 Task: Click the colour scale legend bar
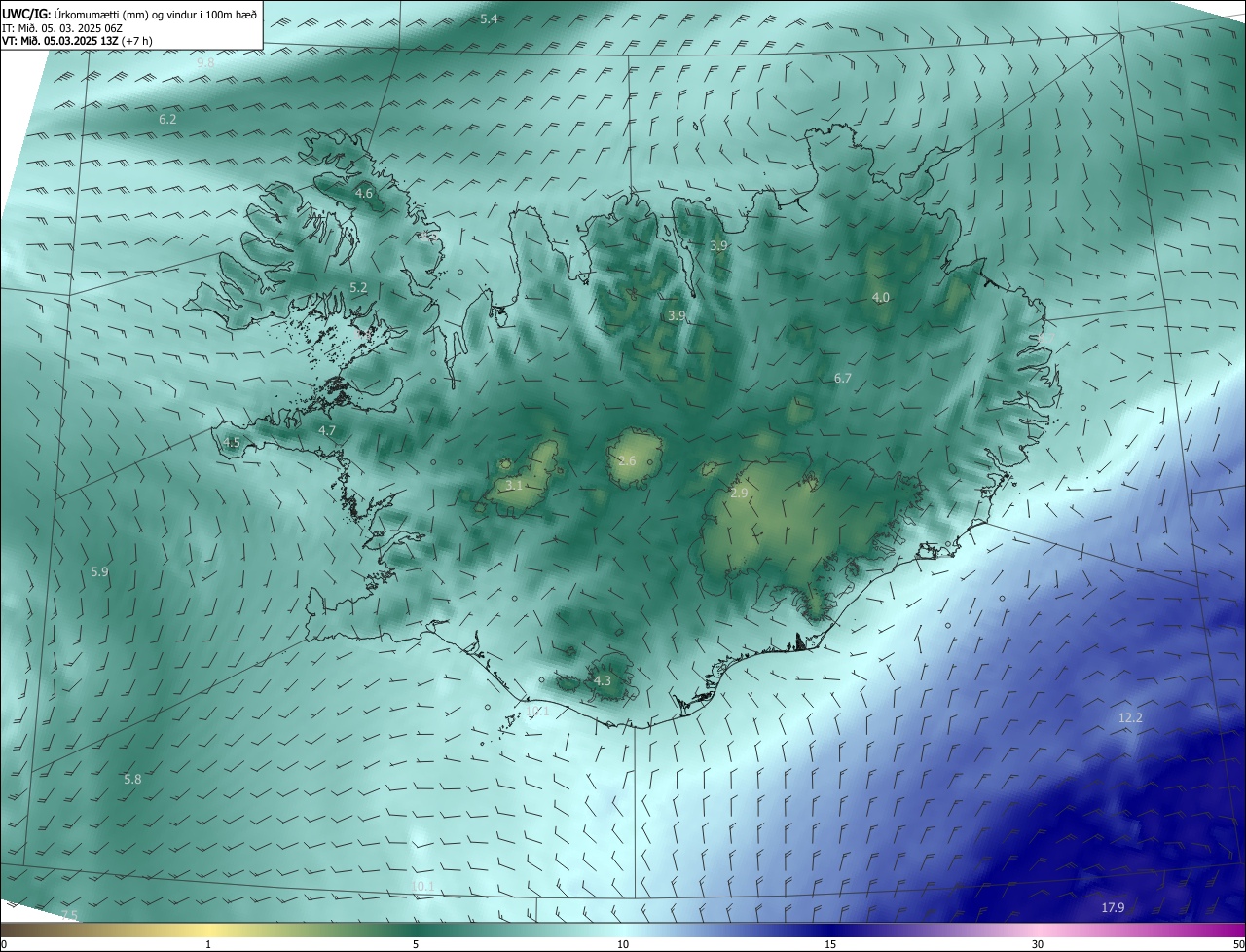point(623,930)
